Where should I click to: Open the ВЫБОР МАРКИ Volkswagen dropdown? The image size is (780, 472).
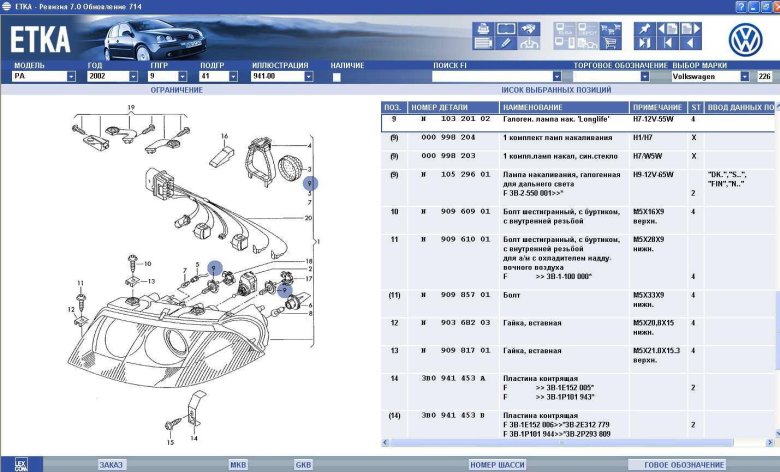pos(744,76)
